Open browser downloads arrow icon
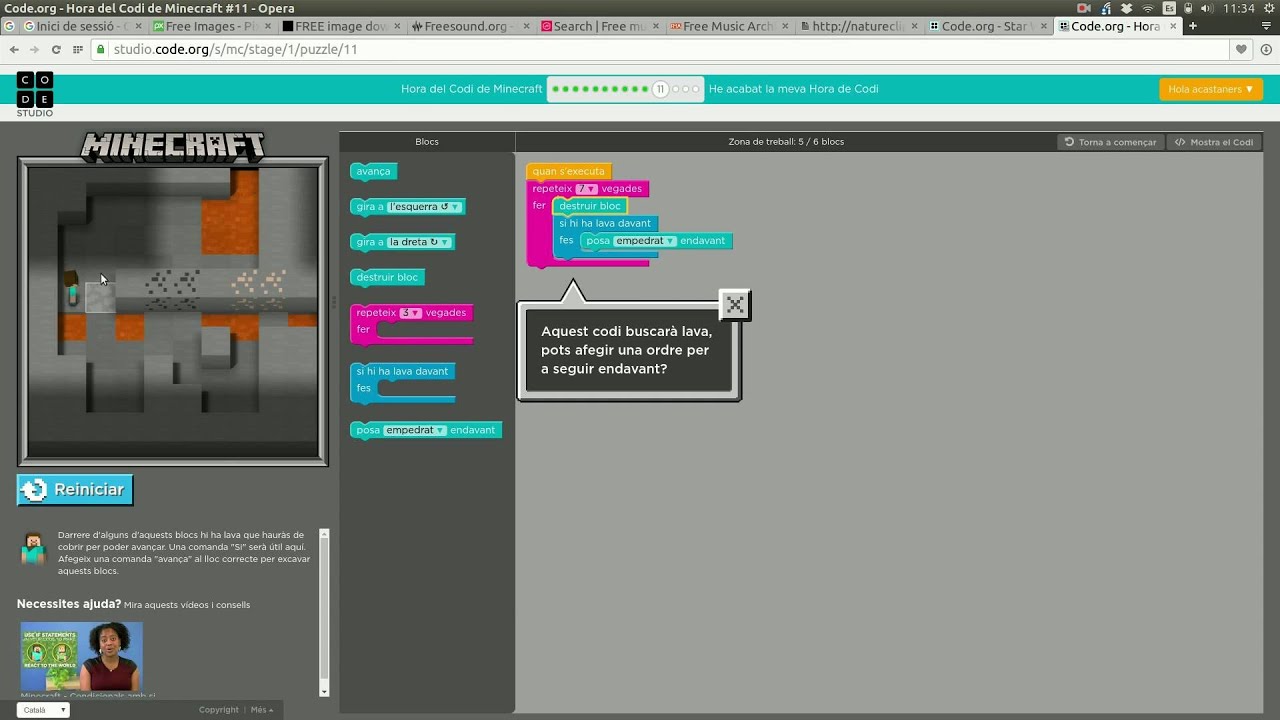 click(1266, 49)
